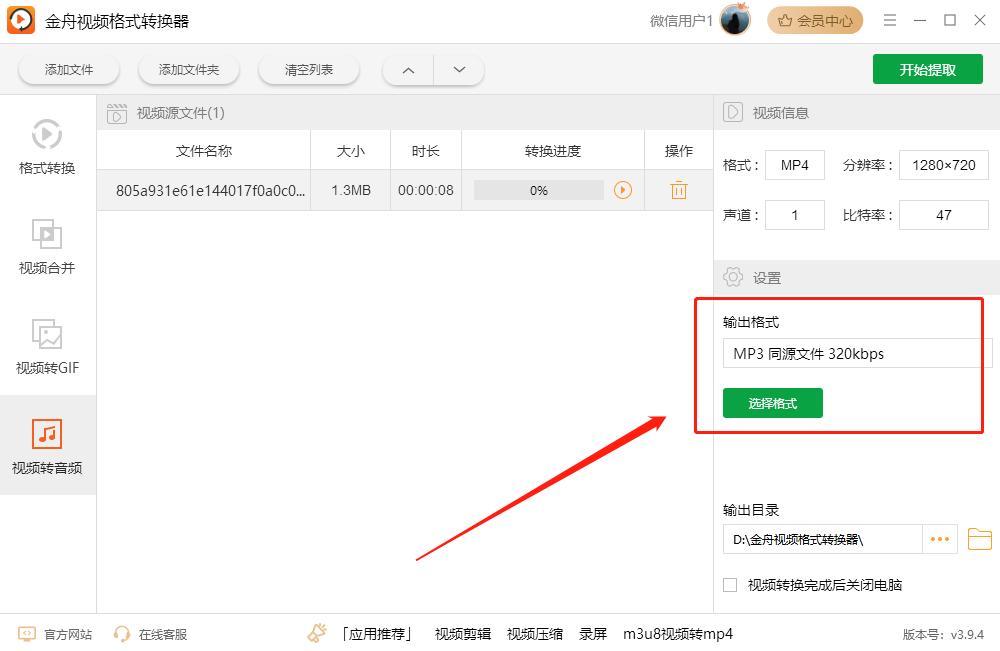Click the down arrow in the toolbar

[458, 70]
